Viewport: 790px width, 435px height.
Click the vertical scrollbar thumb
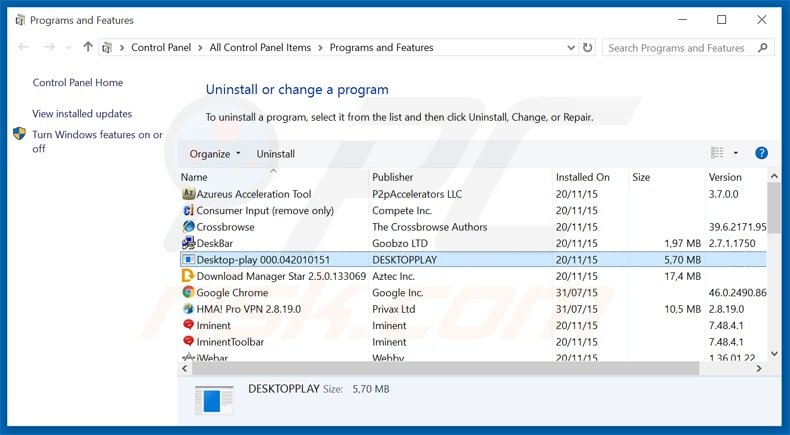pos(774,208)
